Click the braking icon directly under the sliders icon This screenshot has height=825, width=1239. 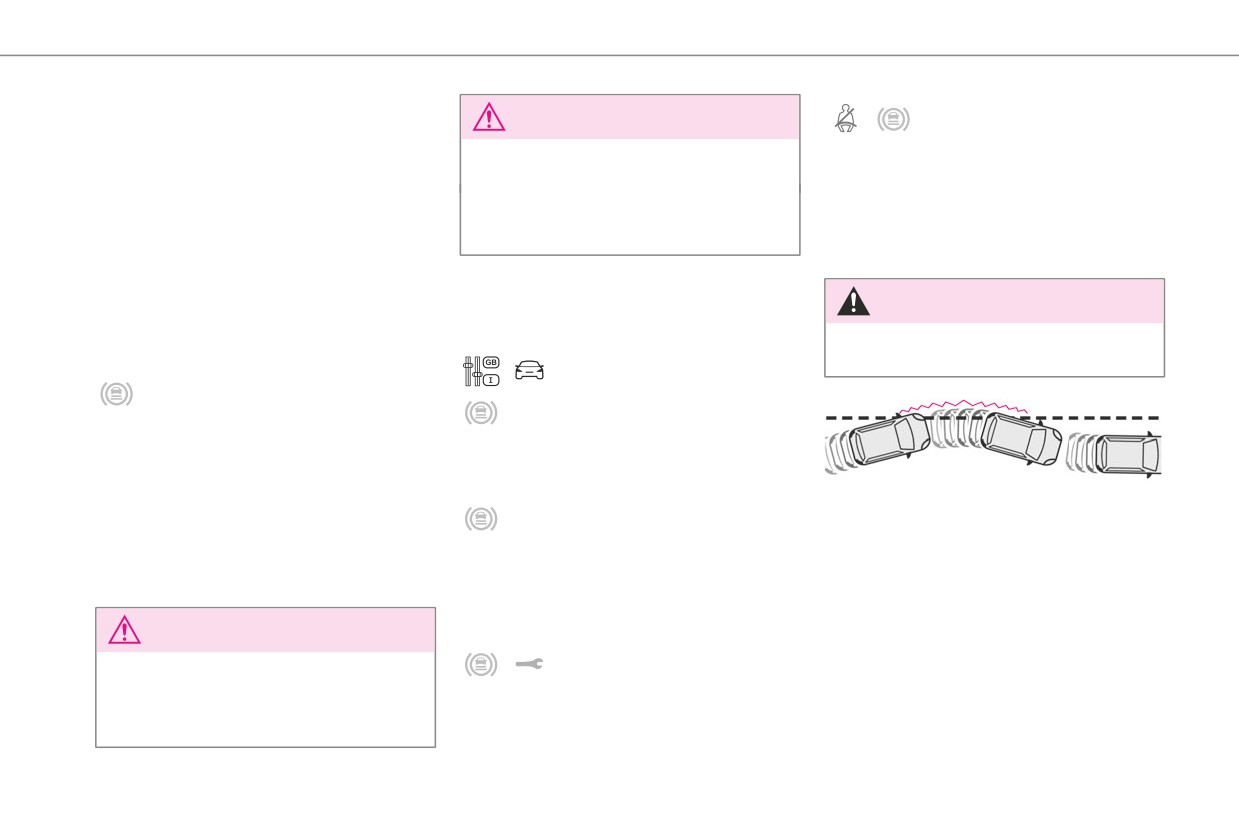481,412
